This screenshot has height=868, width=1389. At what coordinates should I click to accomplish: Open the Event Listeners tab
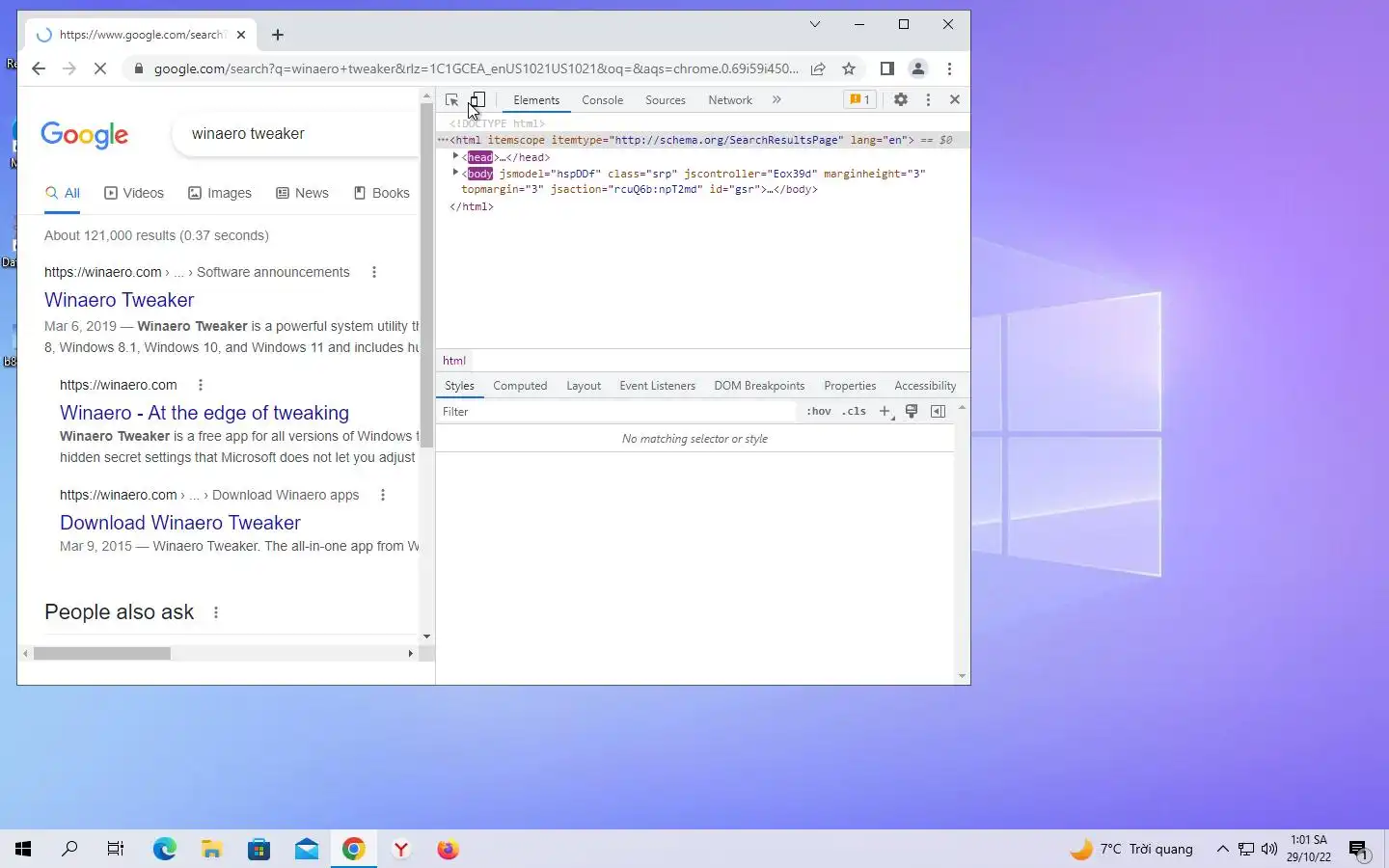(x=657, y=386)
